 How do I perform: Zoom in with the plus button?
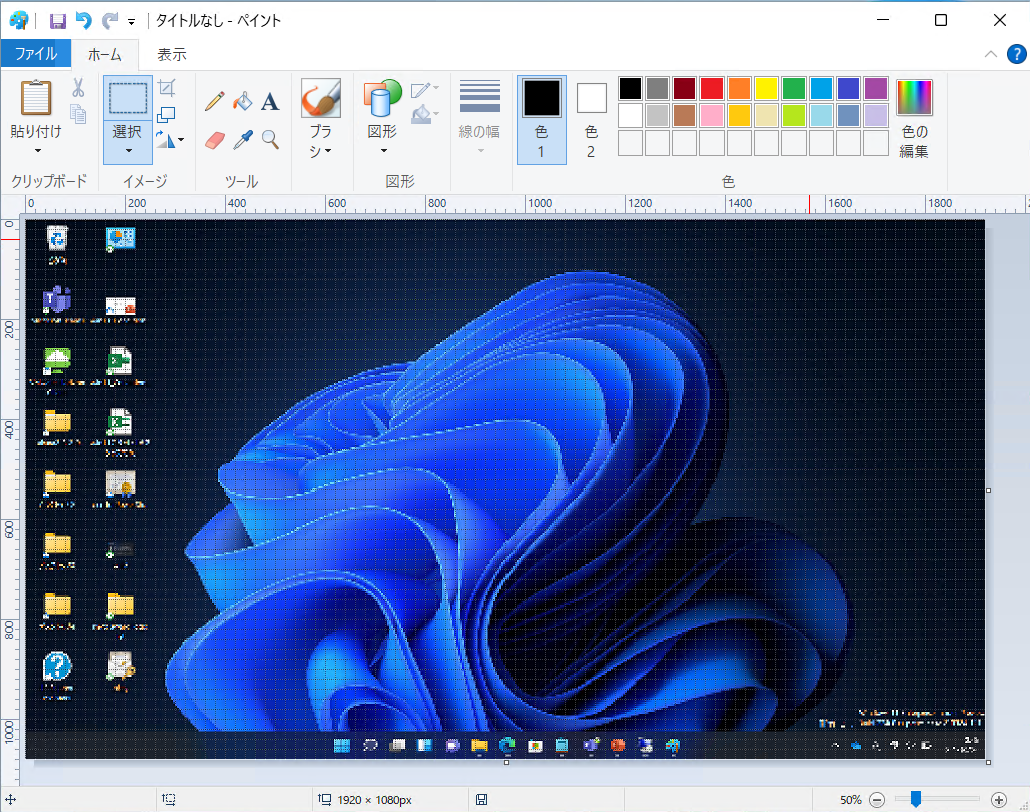point(998,800)
